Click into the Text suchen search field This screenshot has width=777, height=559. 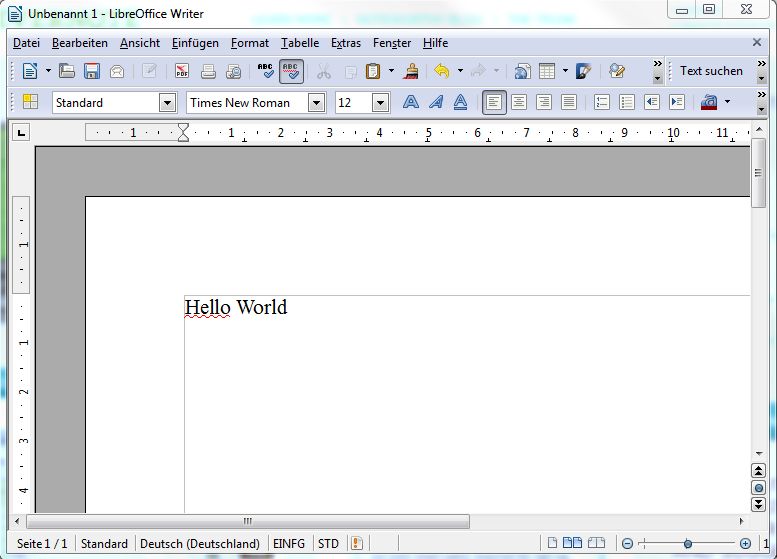[711, 71]
